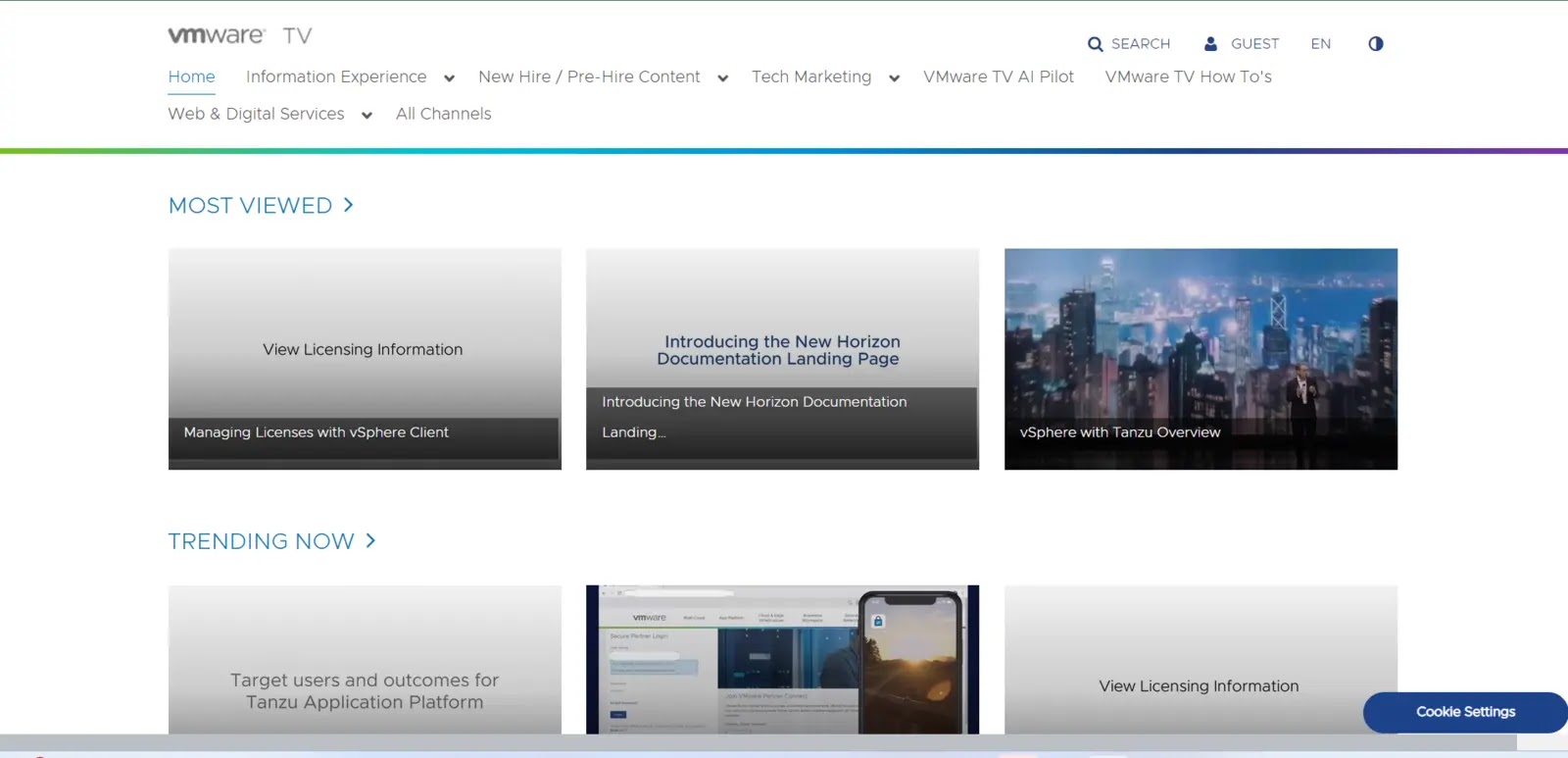This screenshot has width=1568, height=758.
Task: Open the Most Viewed arrow chevron
Action: [348, 205]
